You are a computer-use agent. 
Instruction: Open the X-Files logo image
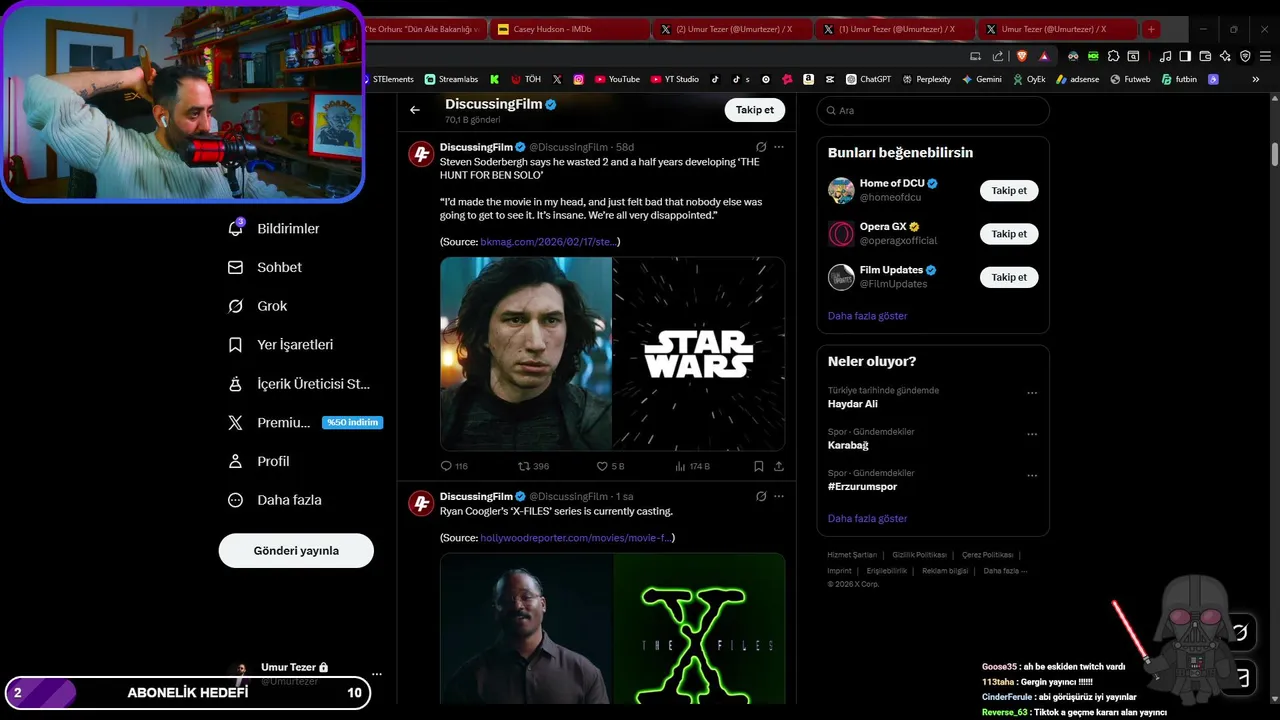tap(699, 628)
